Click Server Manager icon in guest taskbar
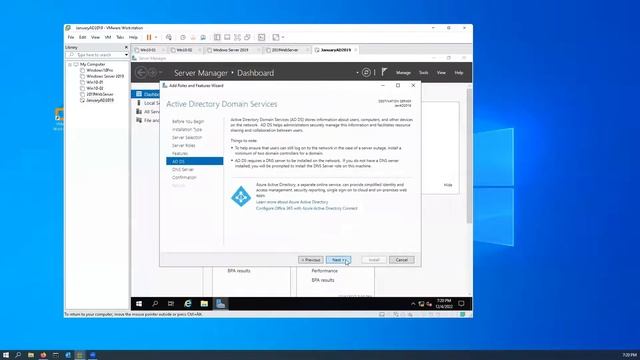Viewport: 640px width, 360px height. (x=220, y=304)
